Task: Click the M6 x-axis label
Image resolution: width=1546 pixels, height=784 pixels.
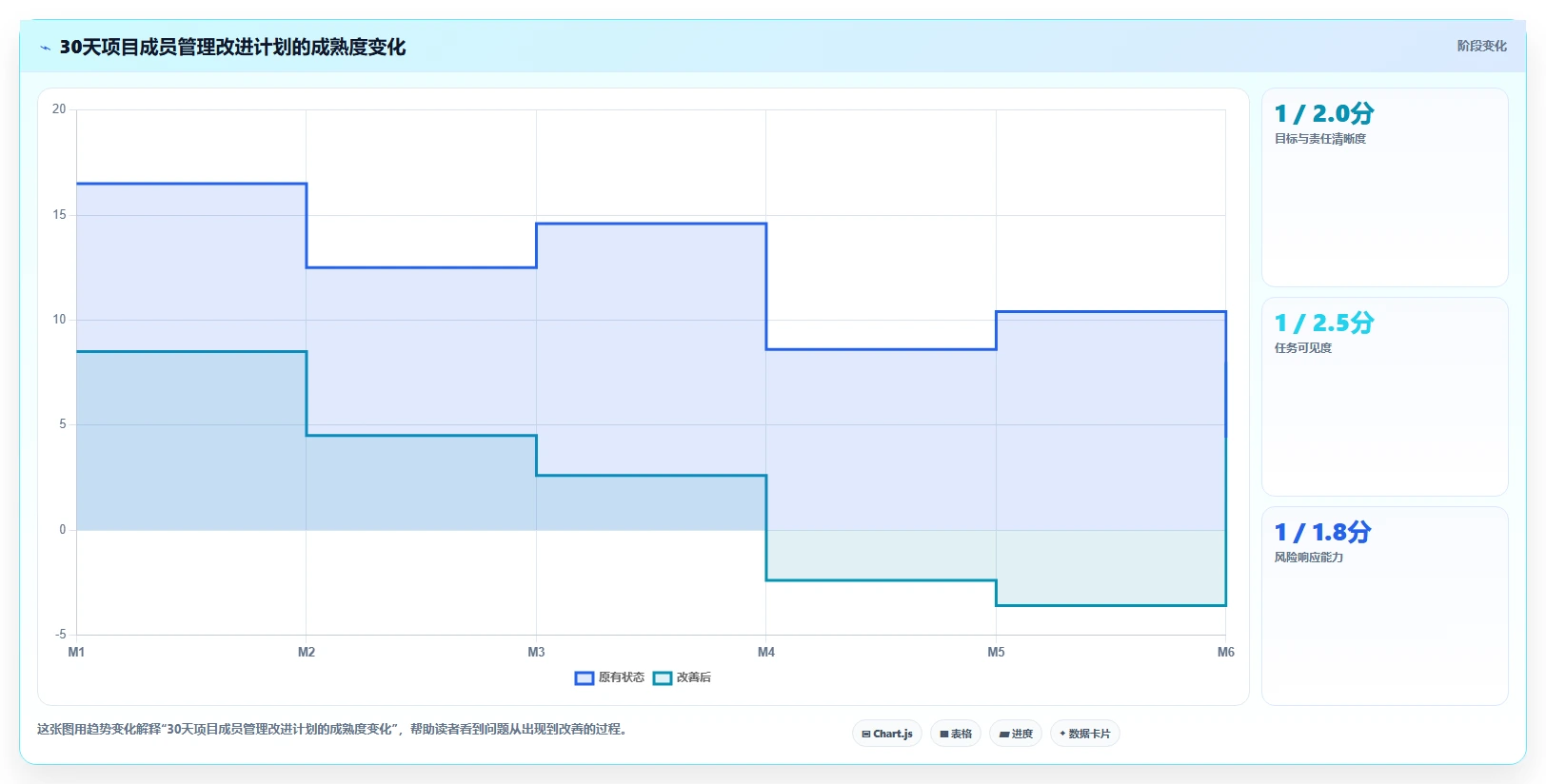Action: coord(1226,652)
